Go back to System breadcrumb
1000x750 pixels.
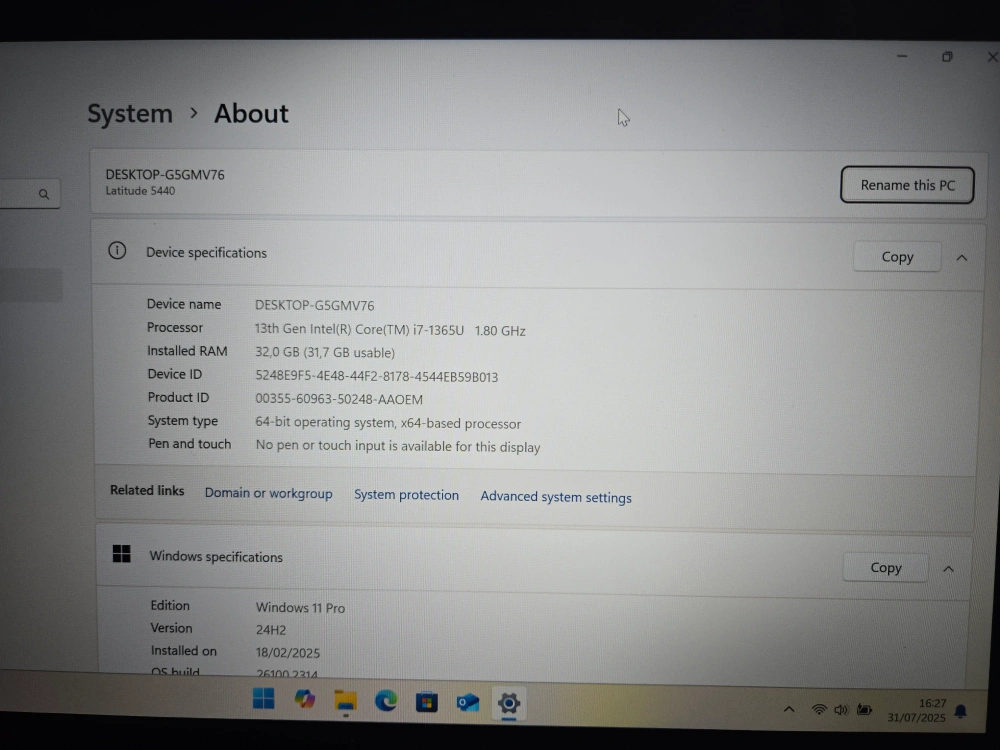[x=130, y=114]
